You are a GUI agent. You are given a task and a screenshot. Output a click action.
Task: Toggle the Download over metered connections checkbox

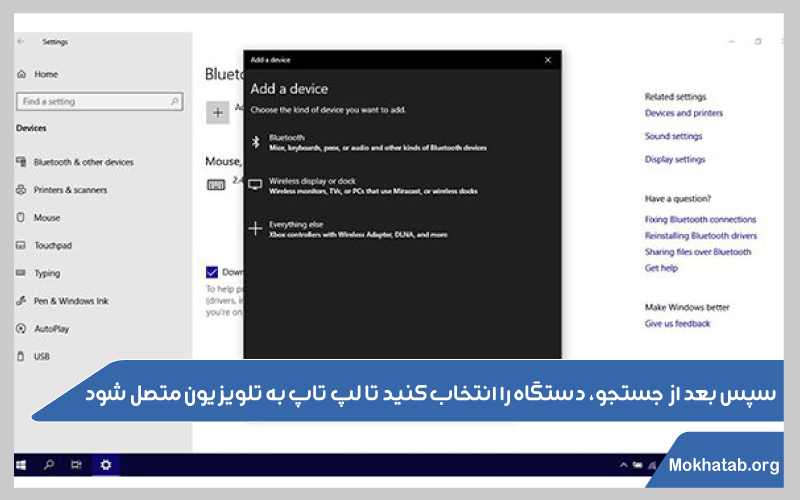(x=212, y=272)
